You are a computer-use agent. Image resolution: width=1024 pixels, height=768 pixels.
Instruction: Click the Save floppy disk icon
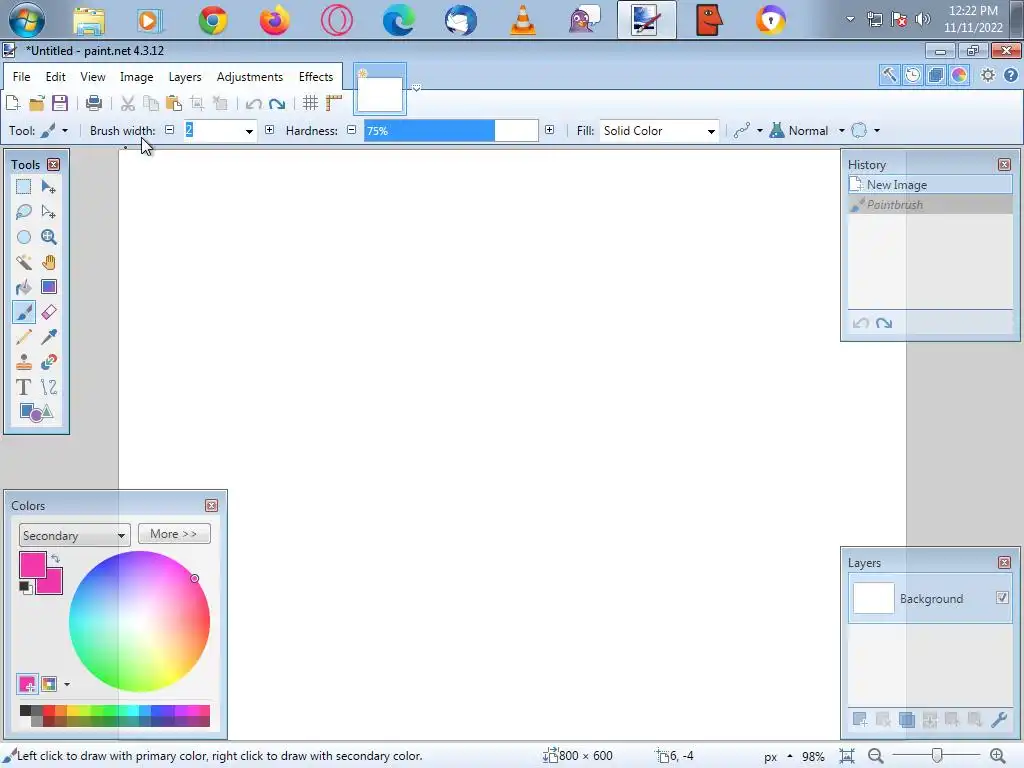click(60, 103)
